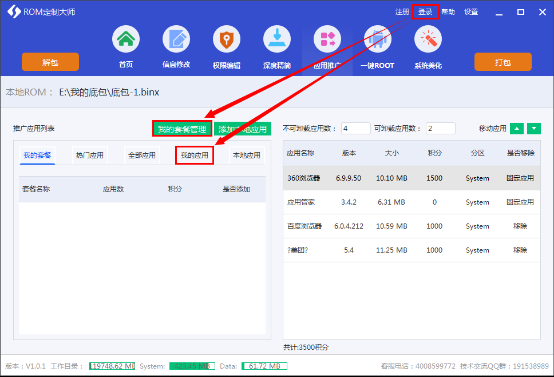Viewport: 554px width, 377px height.
Task: Open the 深度精简 deep slim icon
Action: coord(277,39)
